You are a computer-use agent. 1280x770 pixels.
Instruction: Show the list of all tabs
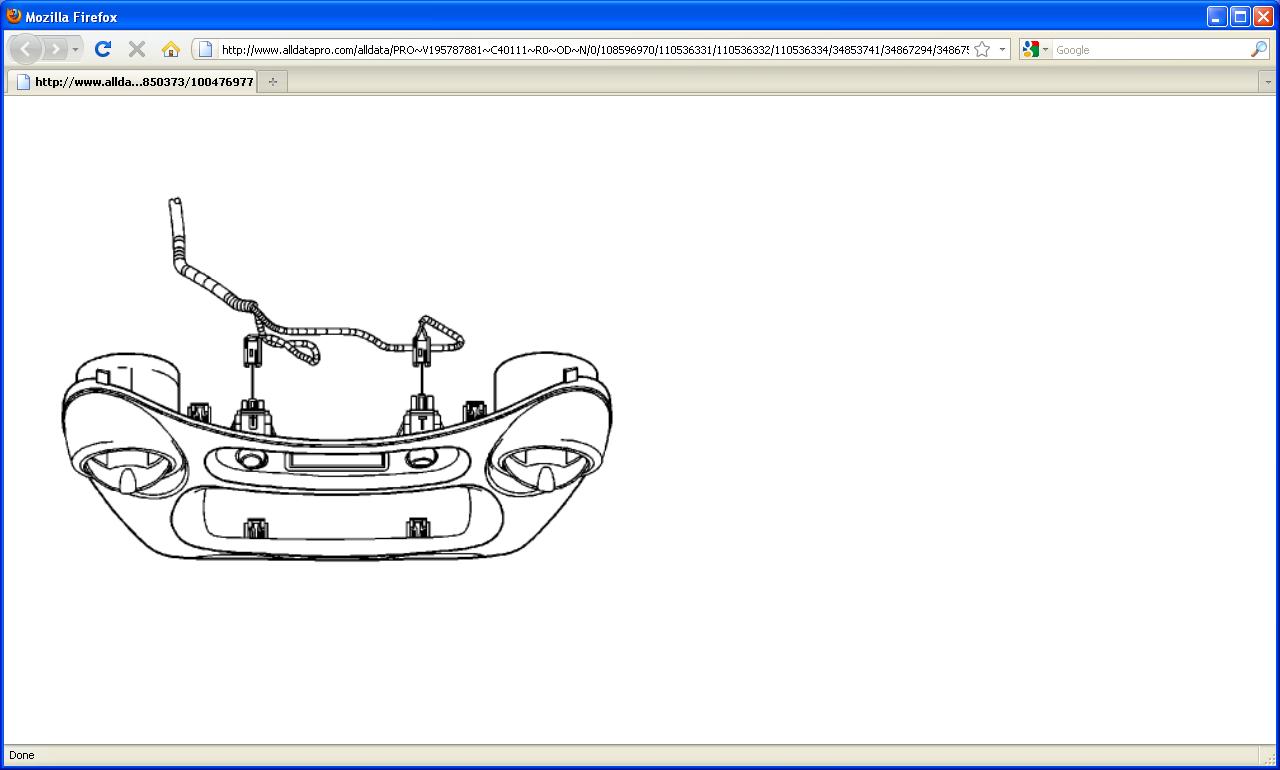pos(1268,82)
